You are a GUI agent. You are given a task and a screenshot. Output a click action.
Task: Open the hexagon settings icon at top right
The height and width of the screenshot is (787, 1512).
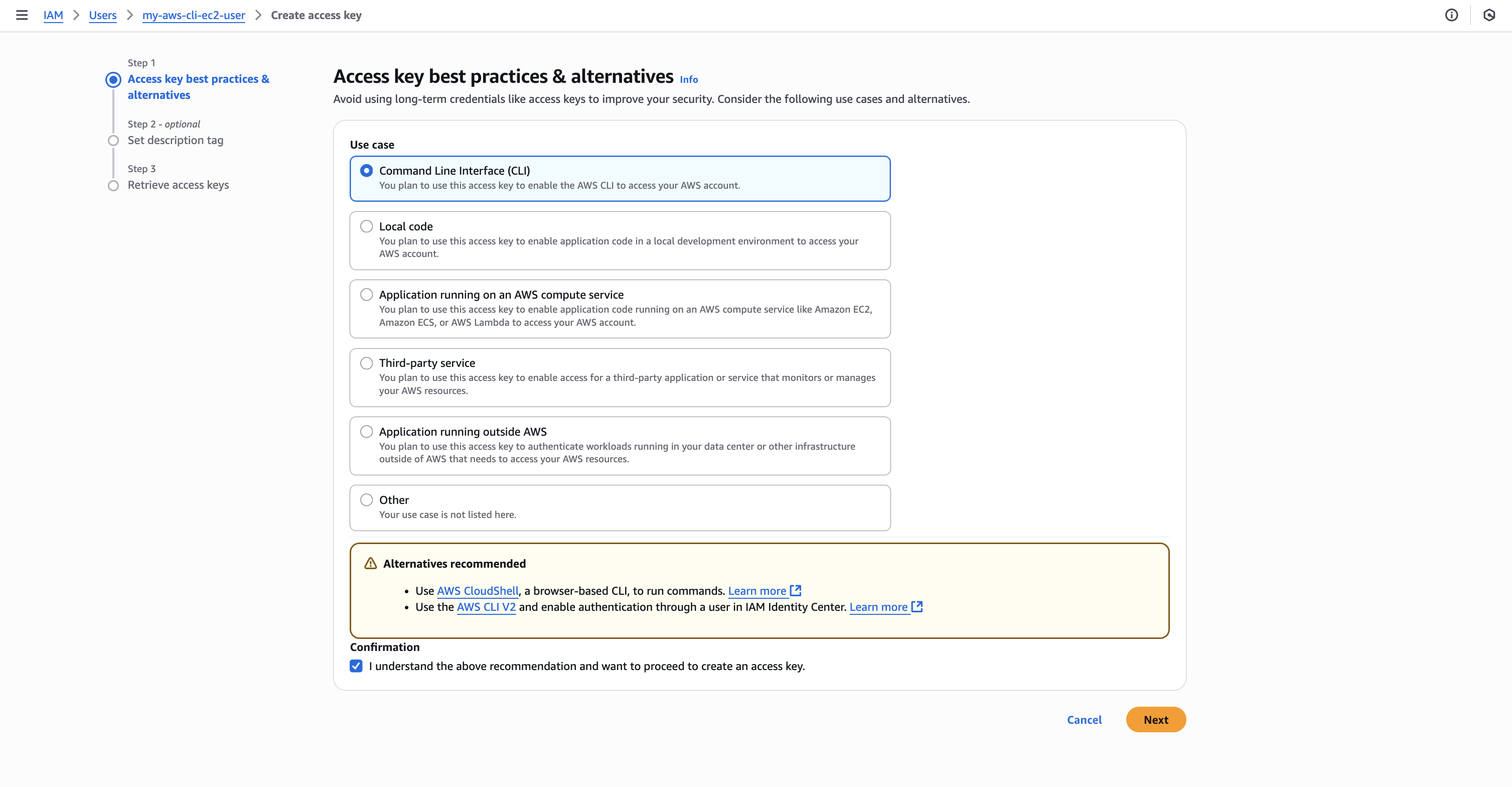pos(1489,15)
